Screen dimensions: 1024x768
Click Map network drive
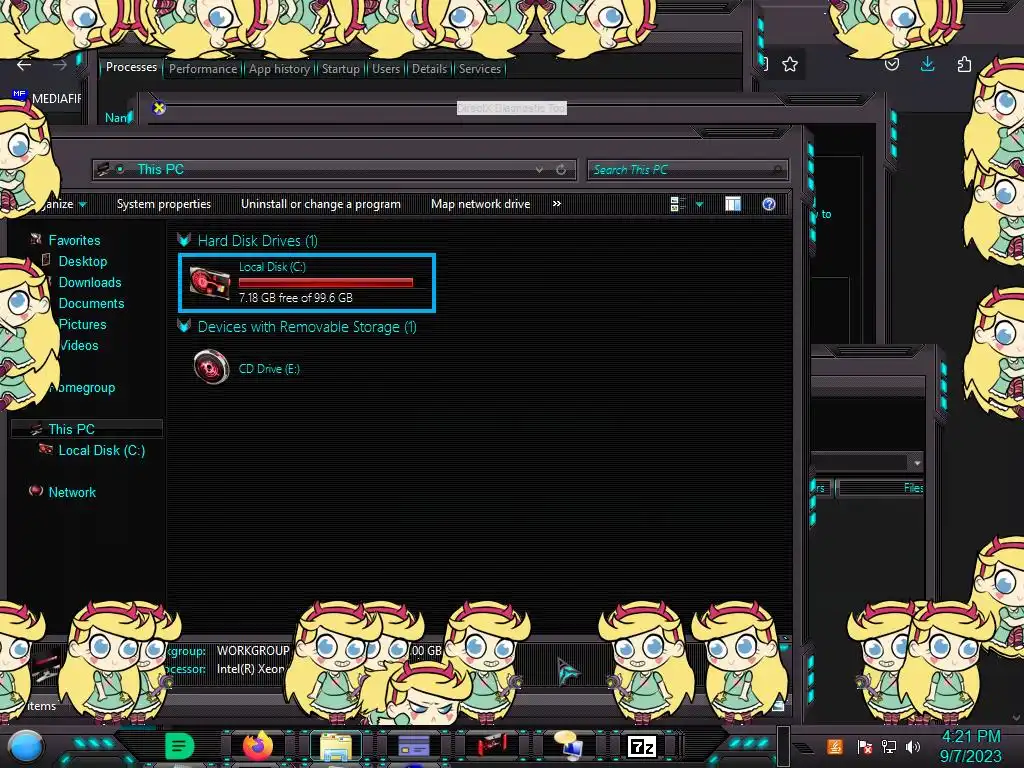point(481,204)
